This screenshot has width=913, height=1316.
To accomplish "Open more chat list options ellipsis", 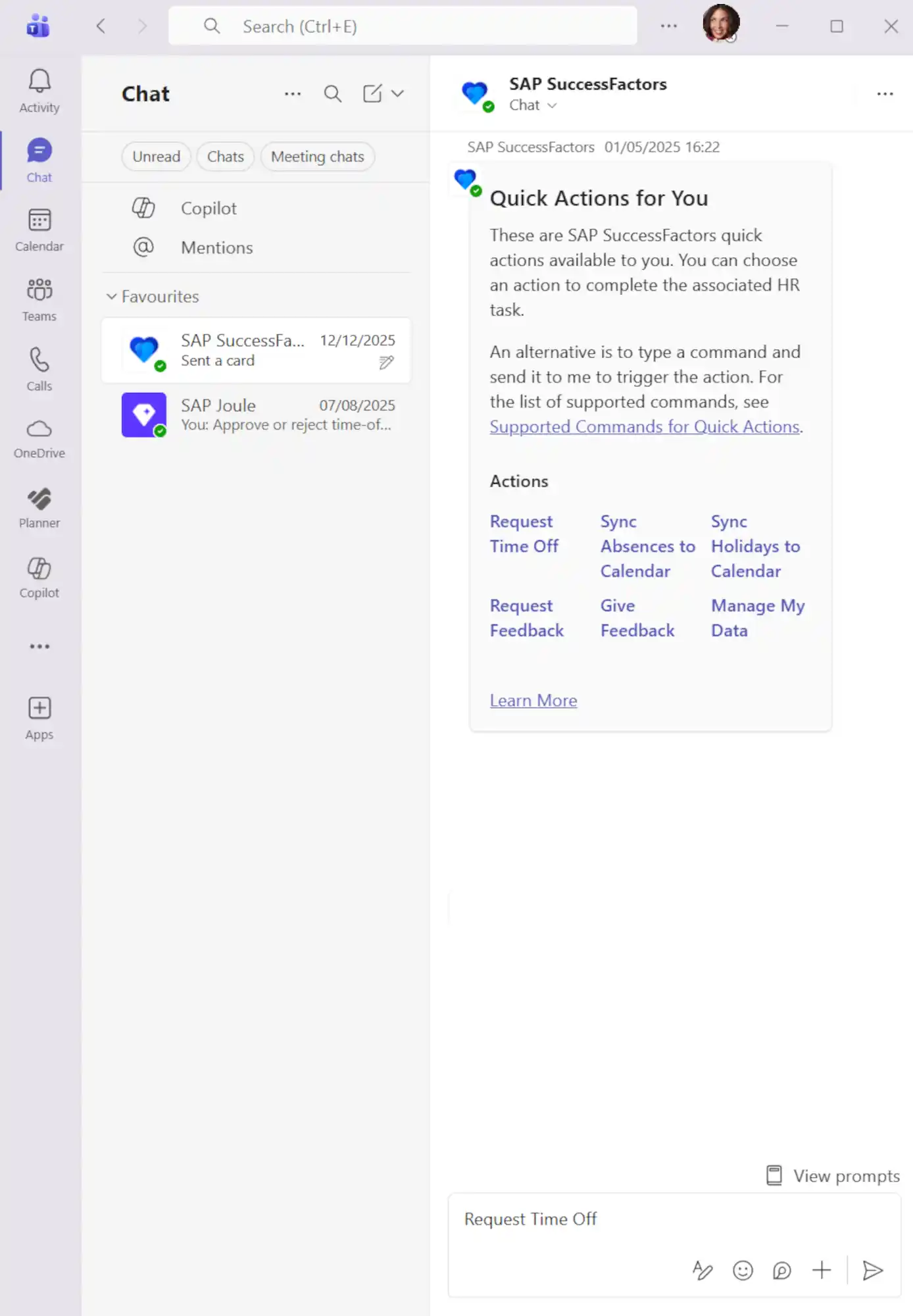I will pyautogui.click(x=293, y=94).
